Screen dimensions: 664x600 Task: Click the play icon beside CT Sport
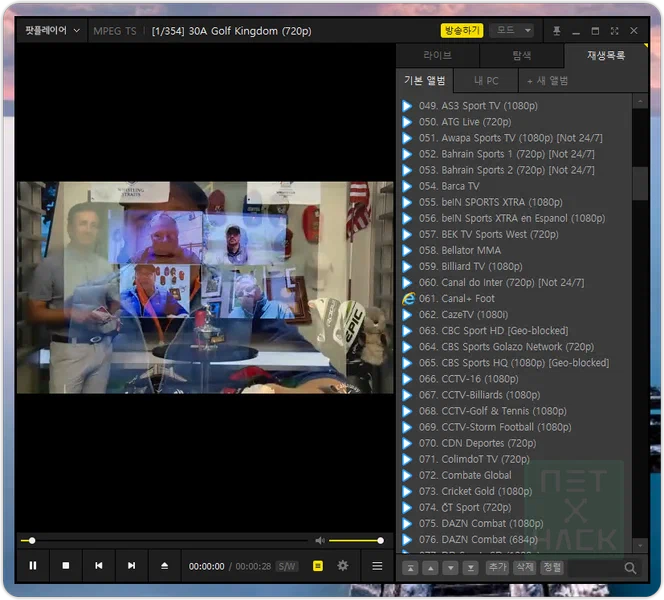tap(407, 507)
